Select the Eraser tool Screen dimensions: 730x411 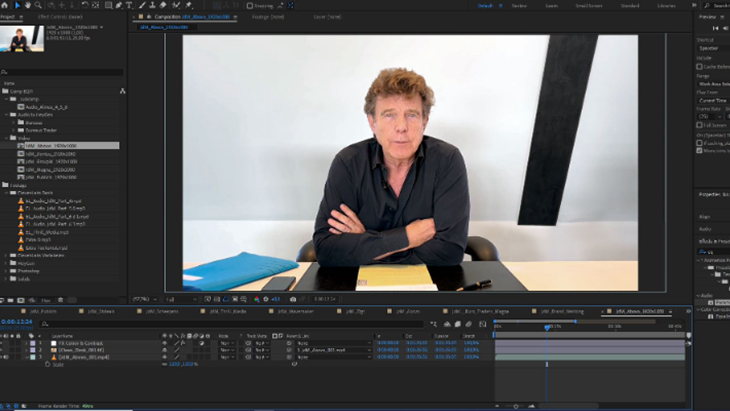pos(163,5)
